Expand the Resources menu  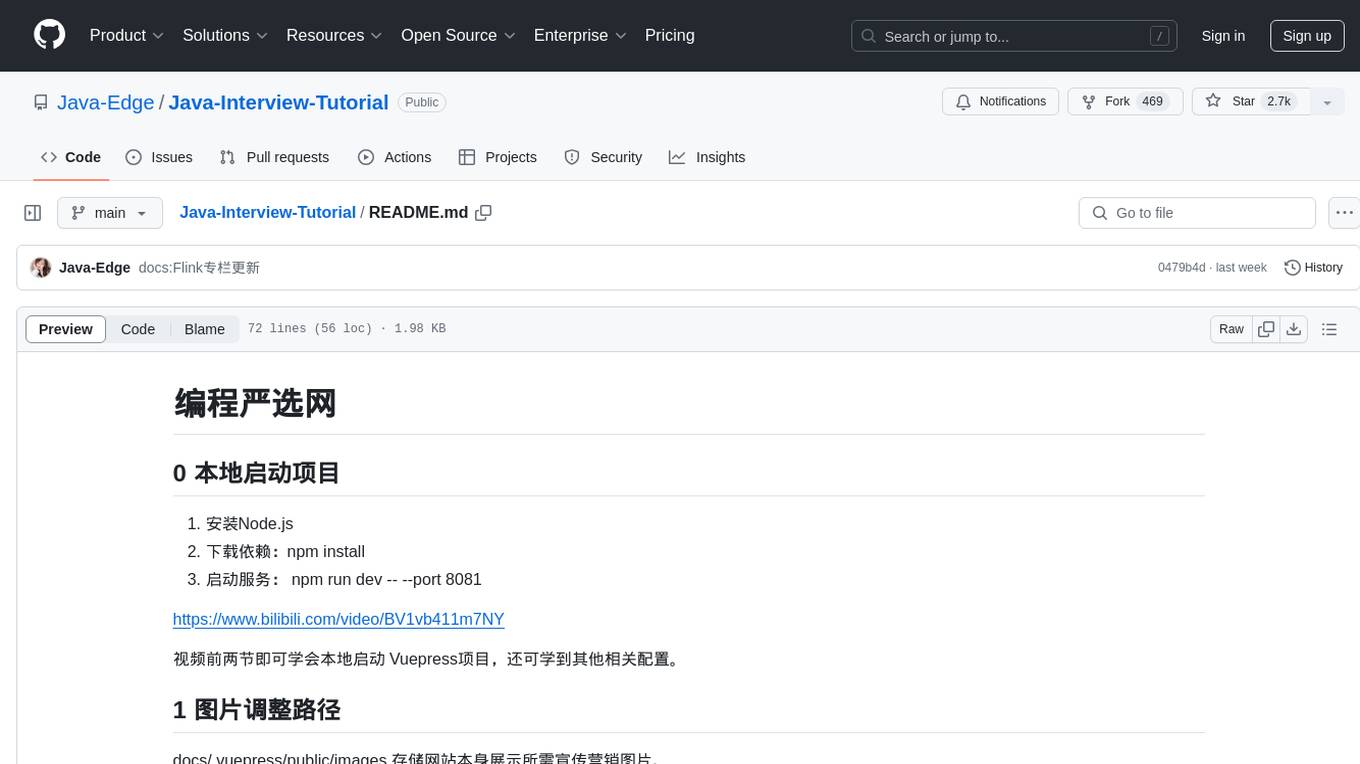tap(335, 35)
